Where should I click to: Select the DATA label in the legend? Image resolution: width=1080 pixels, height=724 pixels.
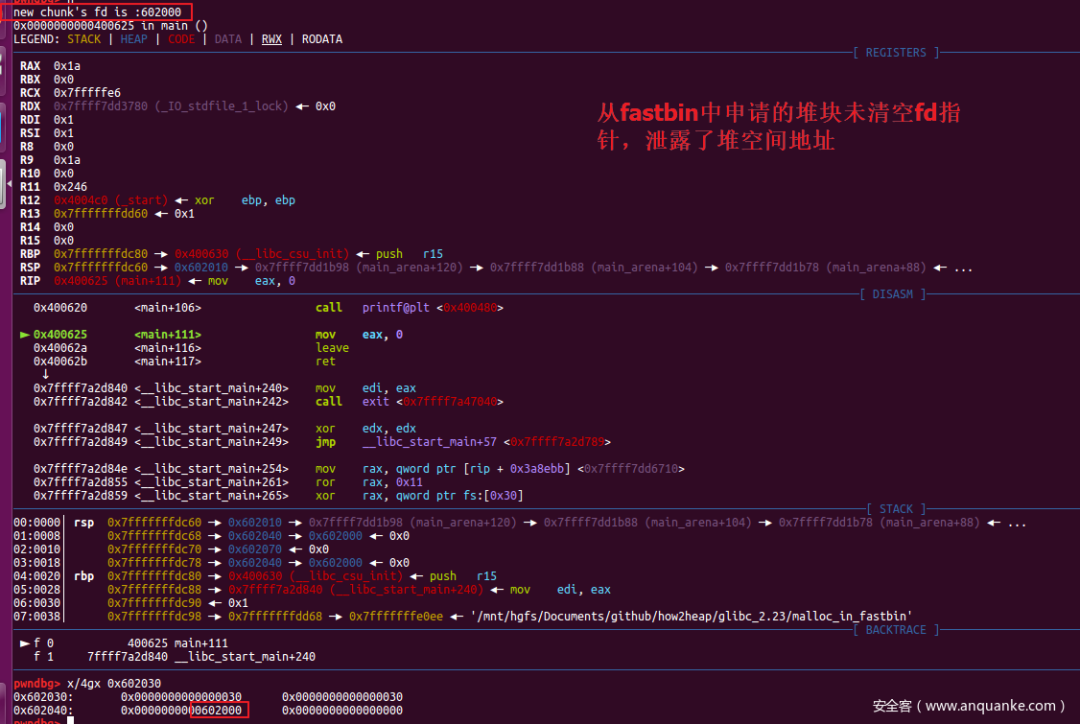pyautogui.click(x=228, y=39)
